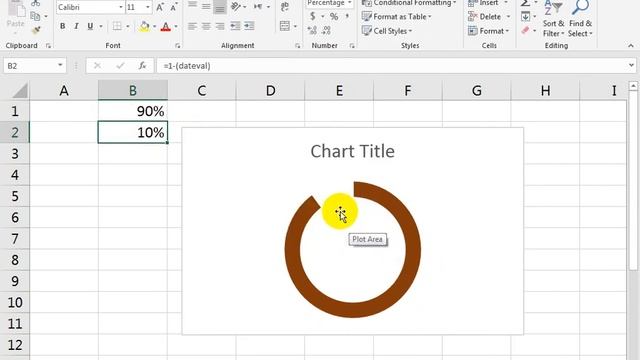Screen dimensions: 640x360
Task: Open the Font Color dropdown arrow
Action: tap(176, 27)
